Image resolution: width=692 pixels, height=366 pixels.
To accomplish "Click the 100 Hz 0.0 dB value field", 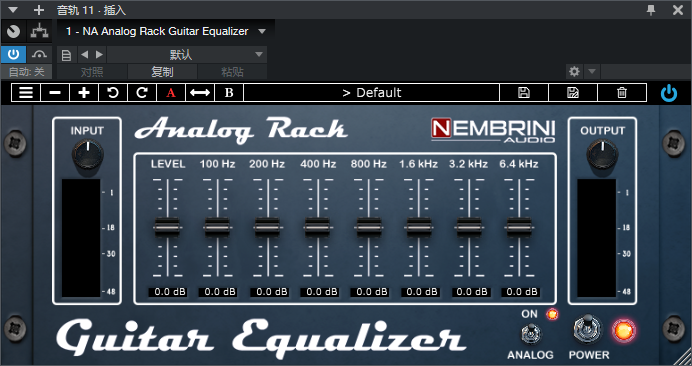I will tap(218, 292).
